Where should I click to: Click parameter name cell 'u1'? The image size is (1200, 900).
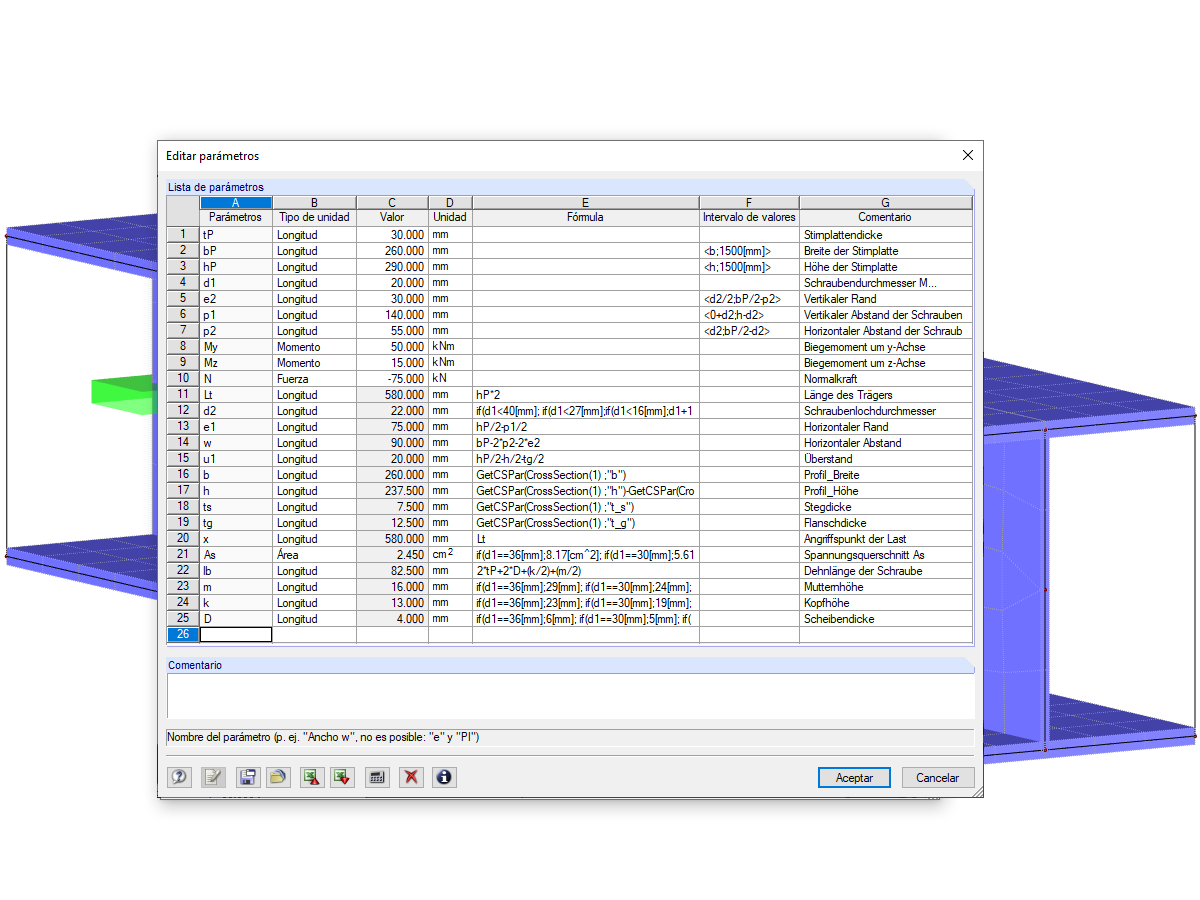[x=236, y=459]
